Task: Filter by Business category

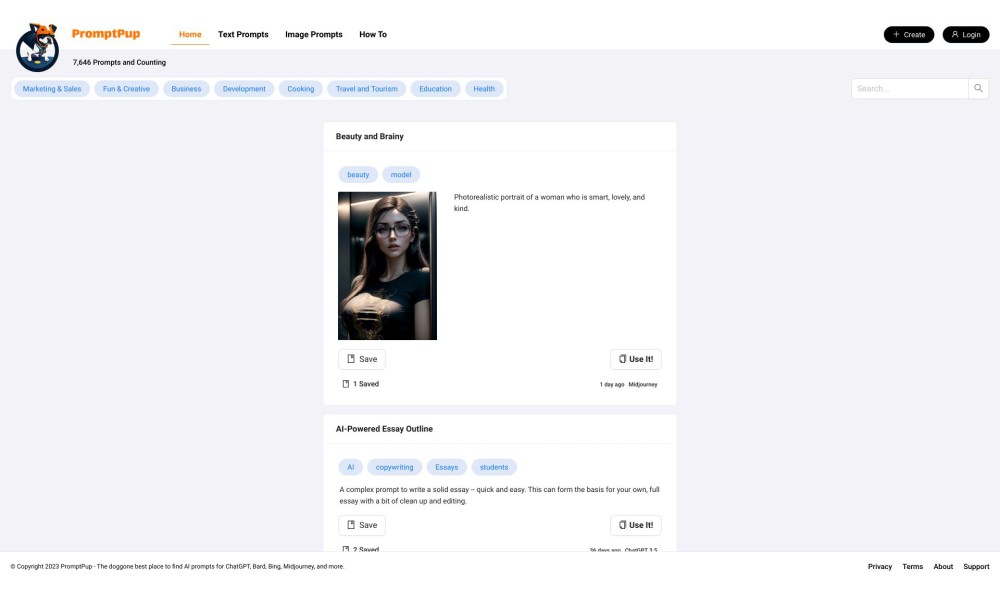Action: 186,89
